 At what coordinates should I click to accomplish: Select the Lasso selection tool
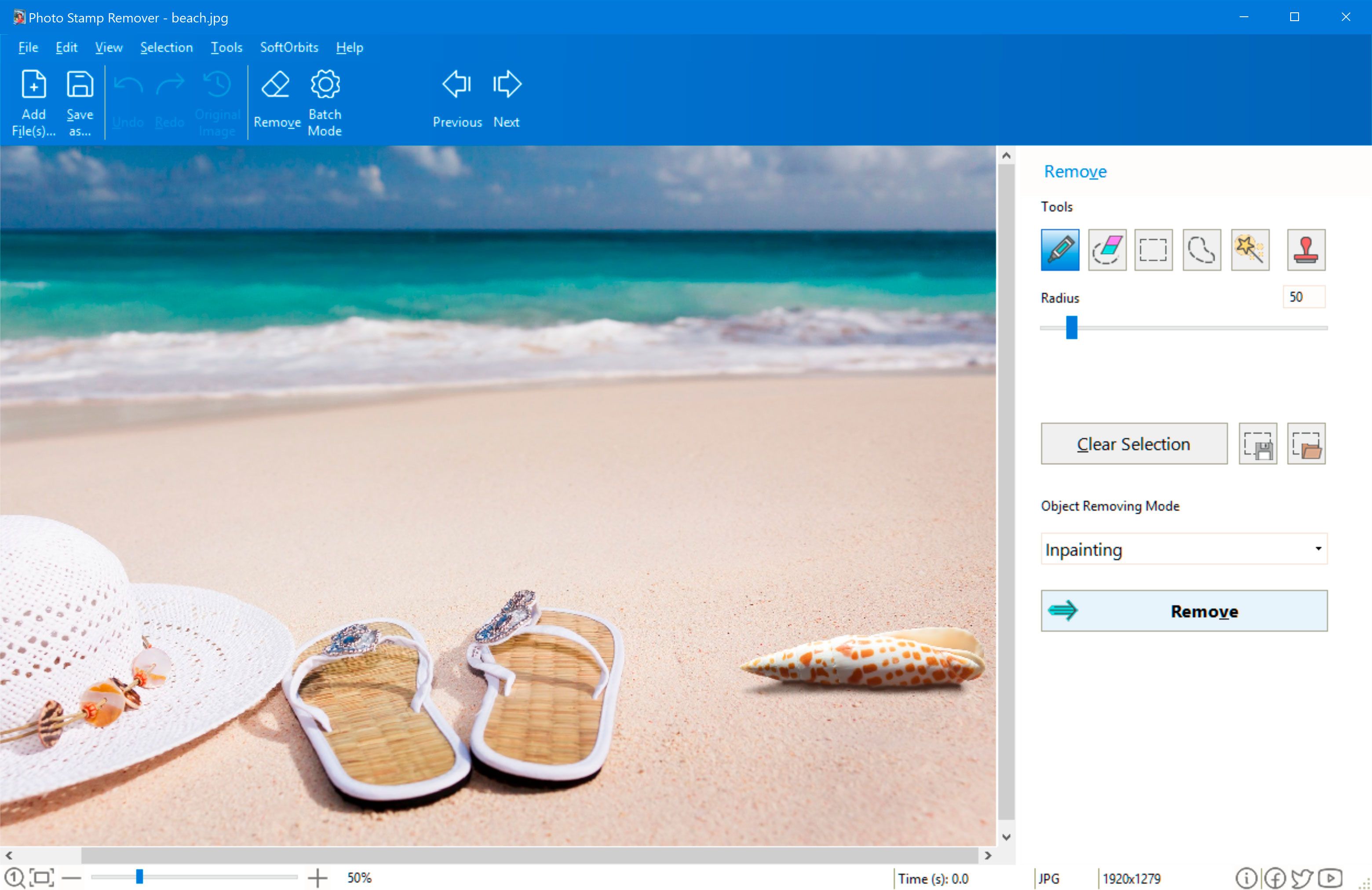point(1202,250)
